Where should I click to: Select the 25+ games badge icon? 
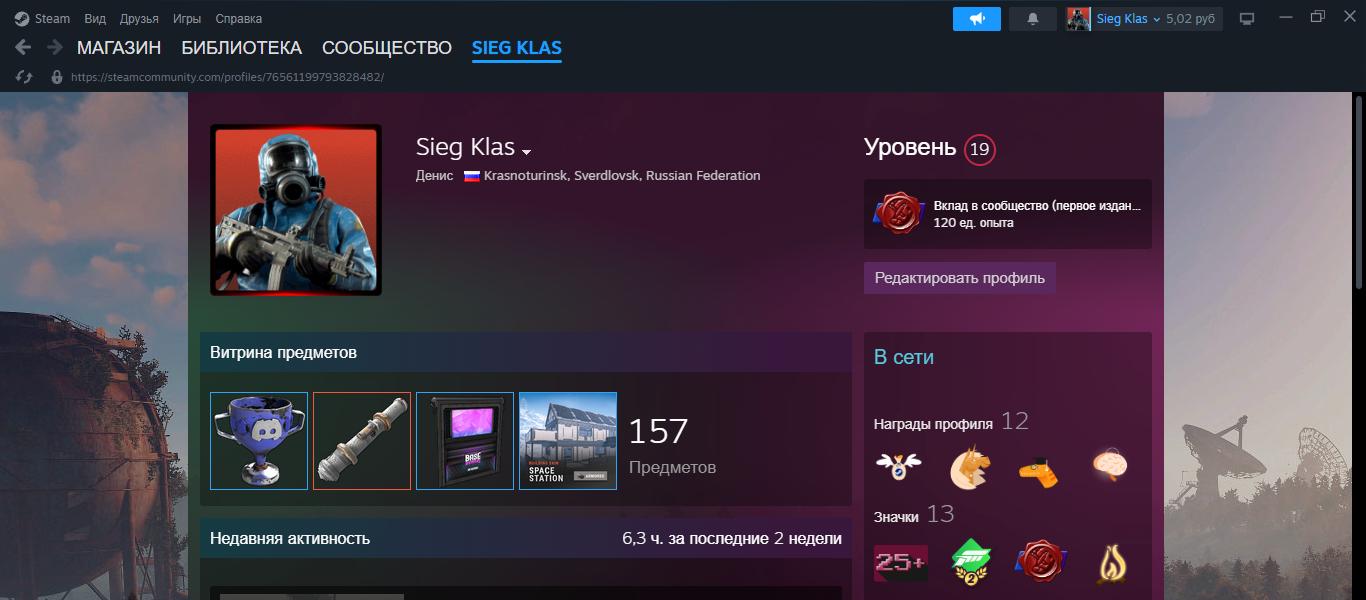(901, 563)
